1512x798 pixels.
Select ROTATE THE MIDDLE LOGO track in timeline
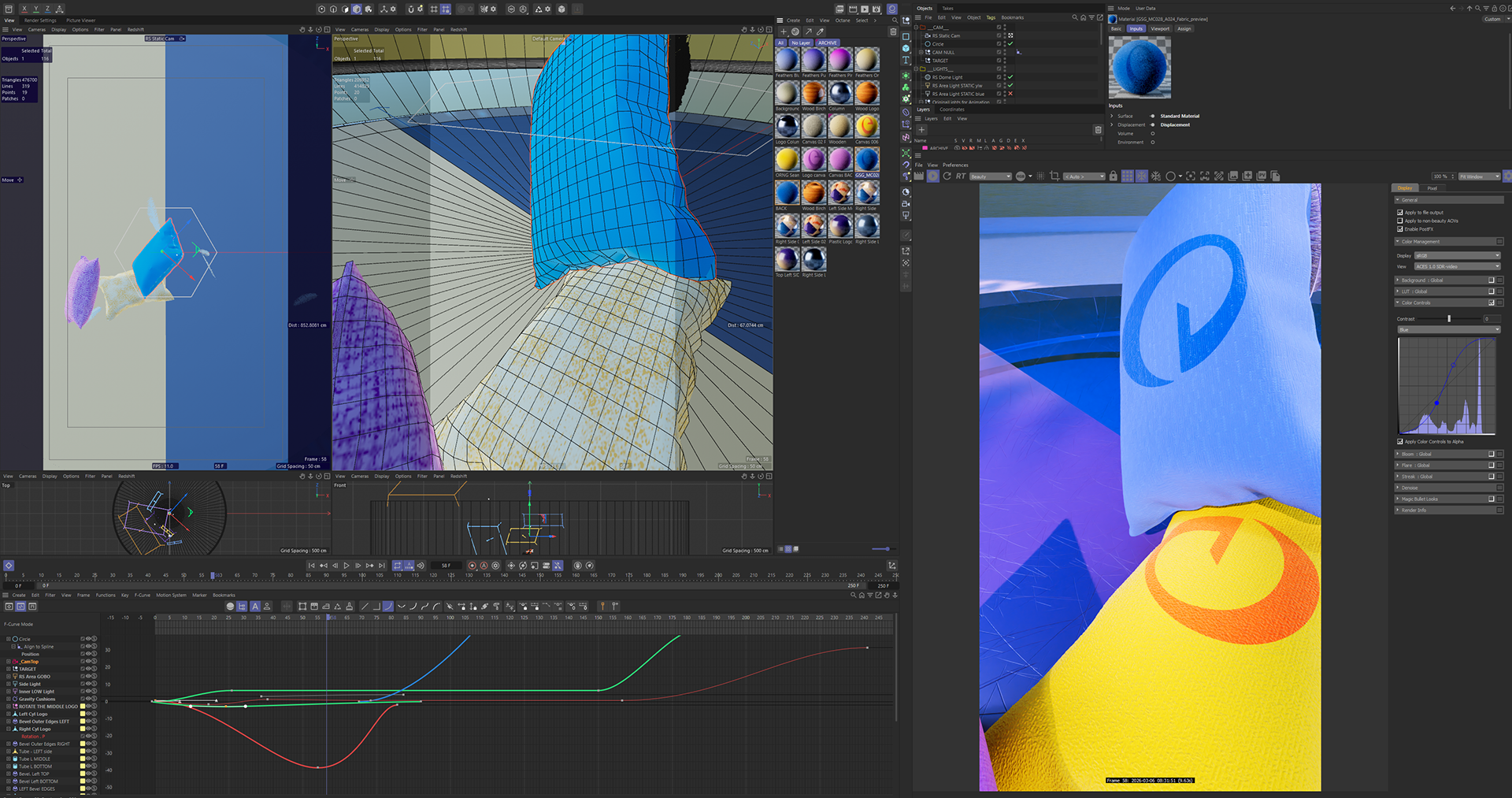[47, 707]
